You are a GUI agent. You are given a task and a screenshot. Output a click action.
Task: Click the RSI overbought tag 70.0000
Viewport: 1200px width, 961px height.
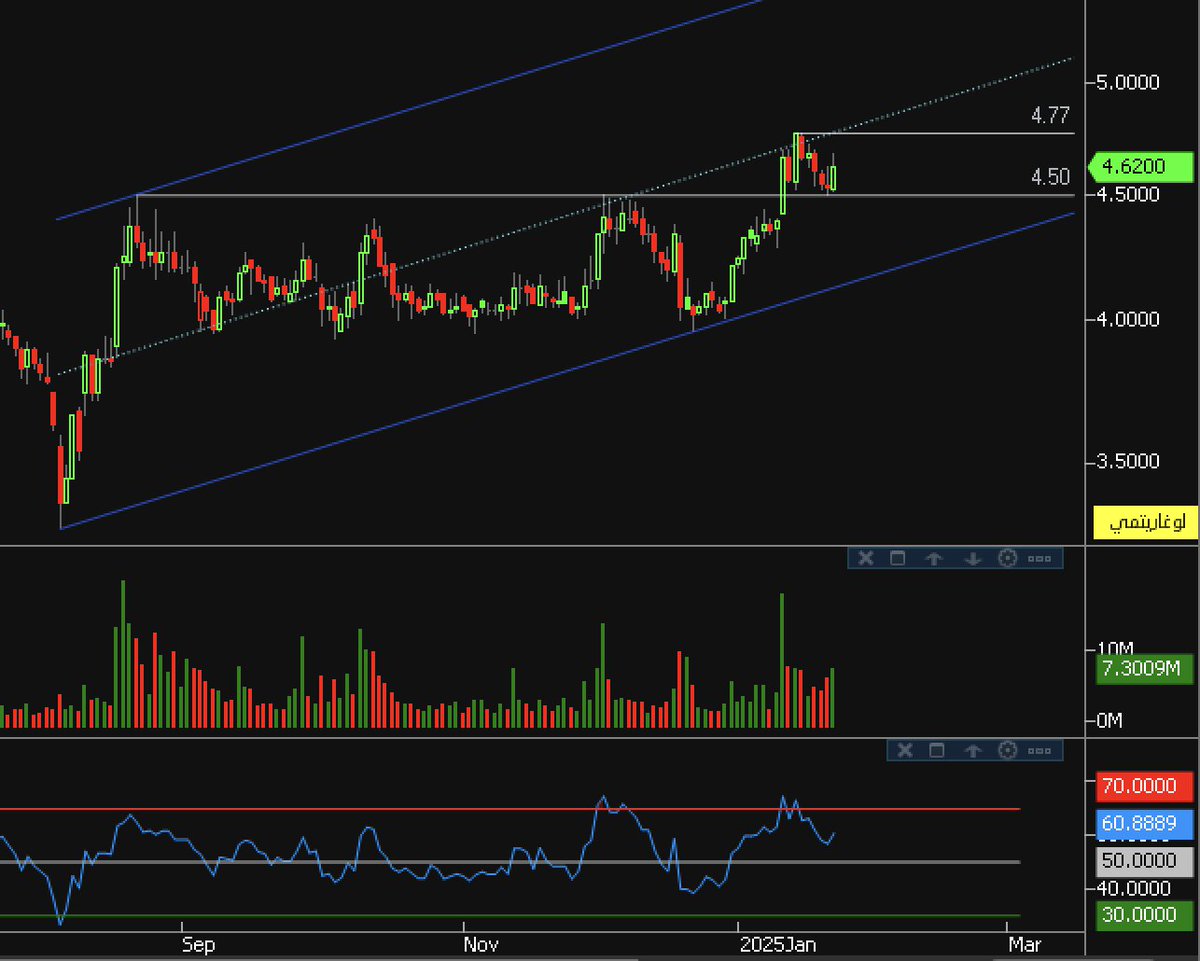pos(1145,786)
